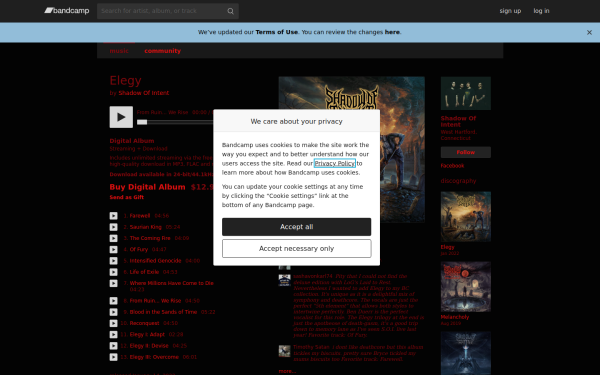
Task: Play track 13 Elegy III: Overcome
Action: tap(114, 357)
